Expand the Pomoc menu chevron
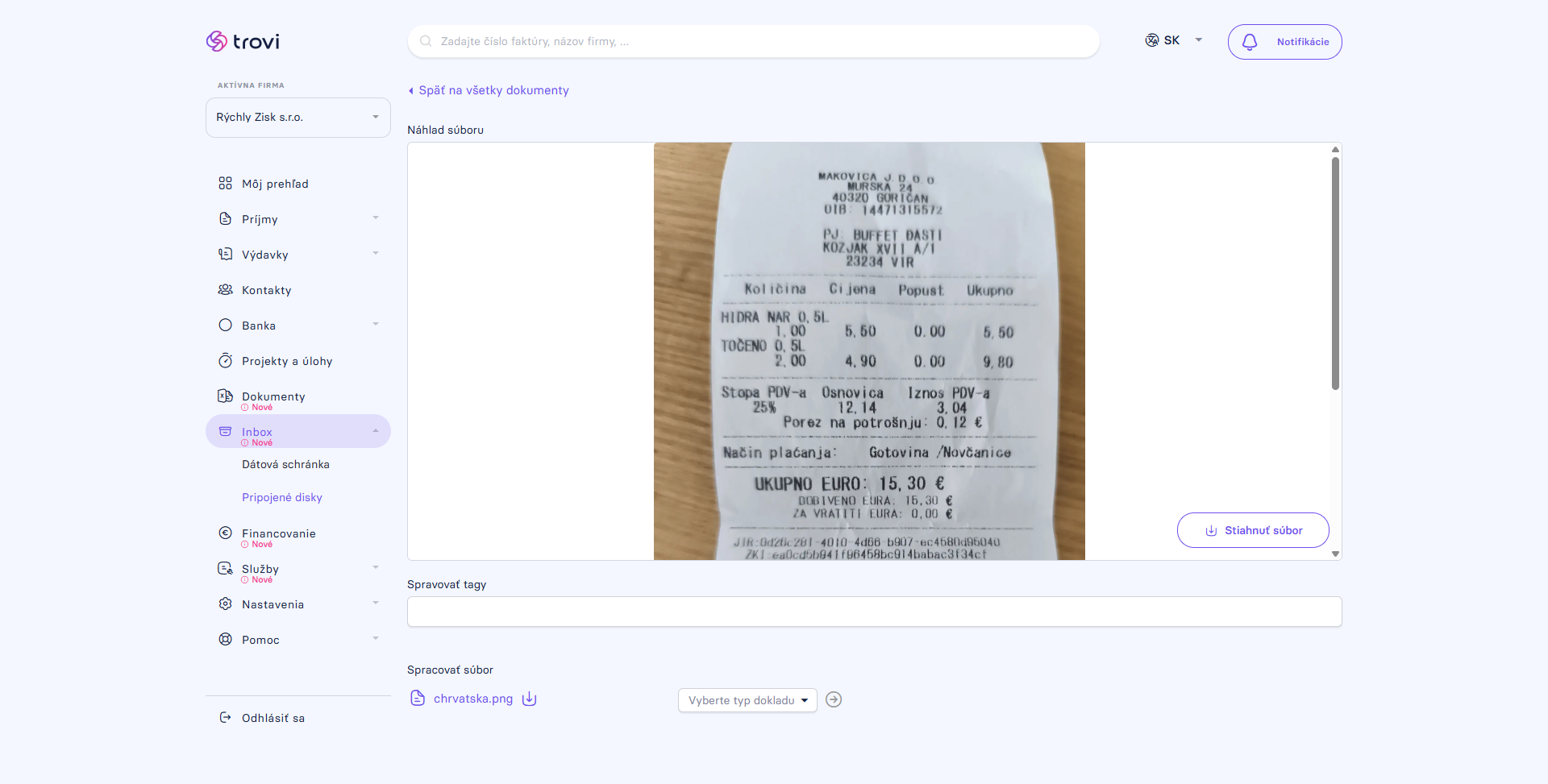The height and width of the screenshot is (784, 1548). (376, 639)
